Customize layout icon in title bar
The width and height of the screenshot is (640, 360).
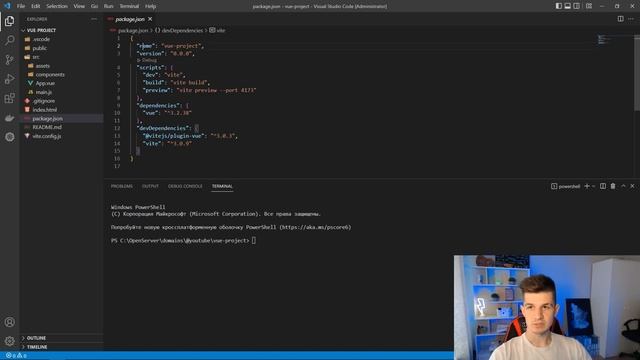[x=589, y=6]
